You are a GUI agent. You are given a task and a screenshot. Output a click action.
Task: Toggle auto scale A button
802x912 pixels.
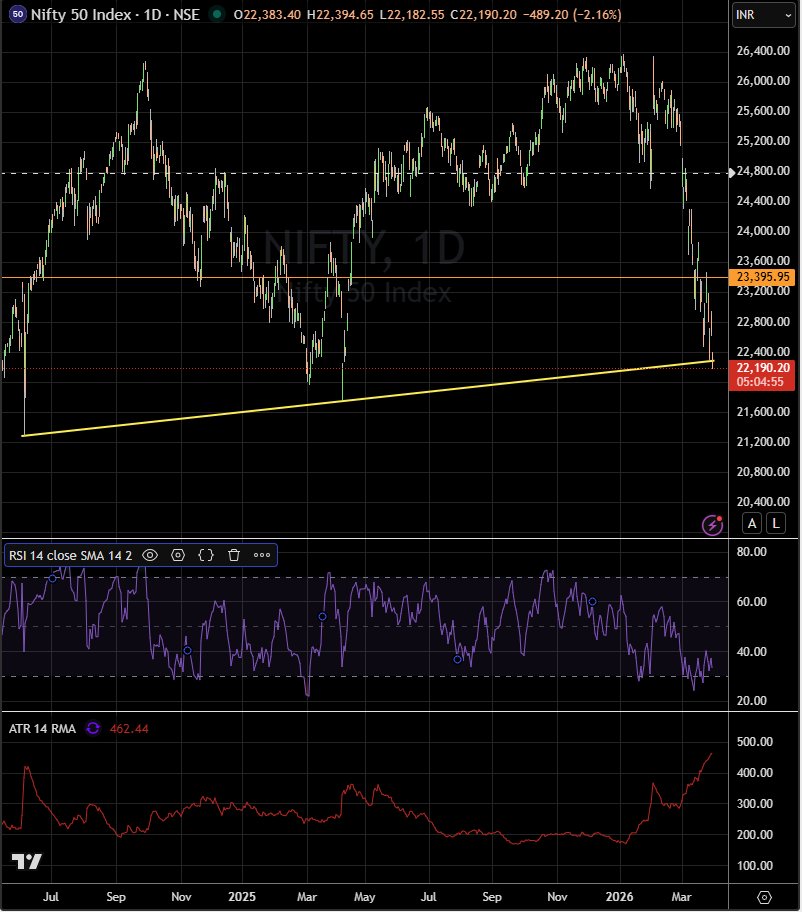click(752, 523)
